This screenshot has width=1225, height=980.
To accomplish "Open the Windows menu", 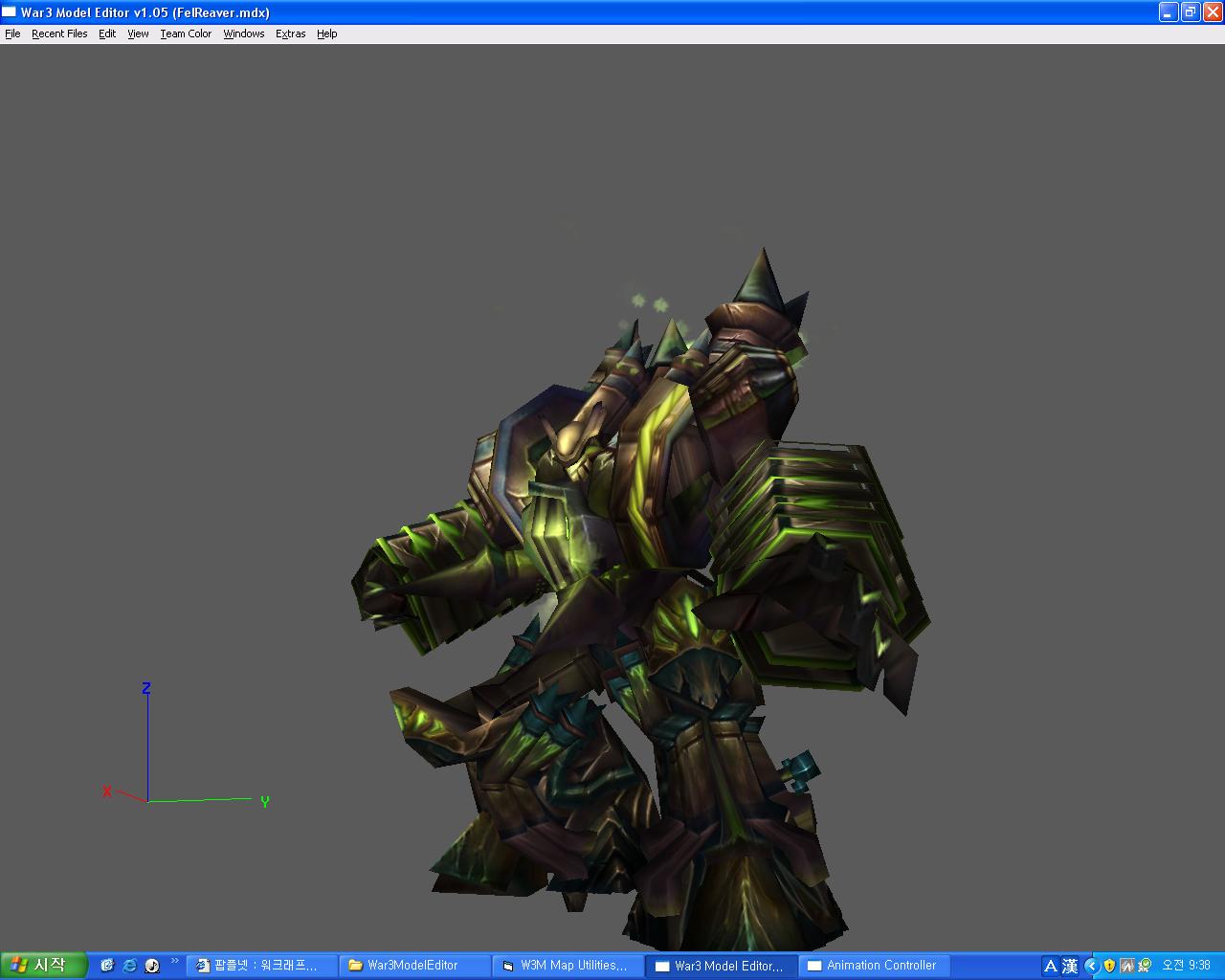I will pyautogui.click(x=244, y=33).
